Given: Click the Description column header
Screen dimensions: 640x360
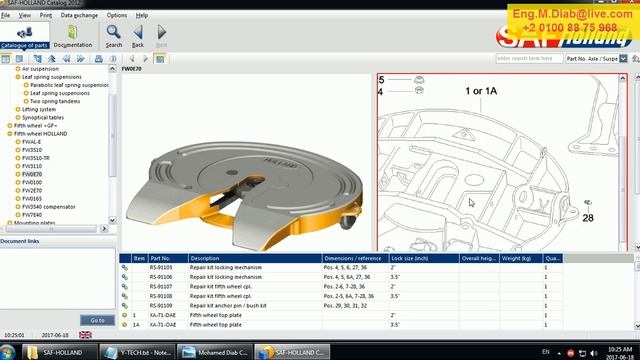Looking at the screenshot, I should 255,258.
